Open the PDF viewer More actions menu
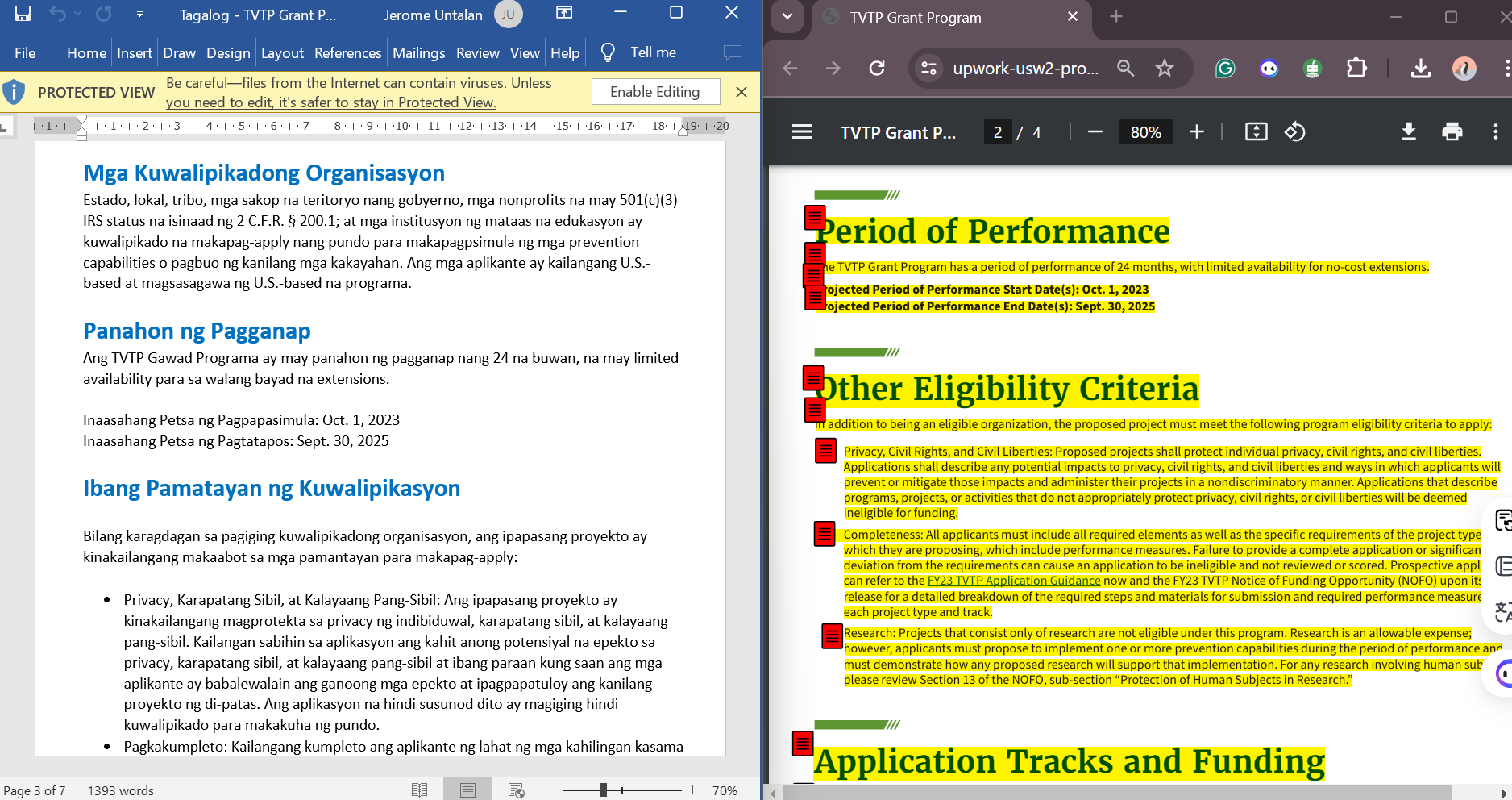Screen dimensions: 1512x800 [x=1496, y=131]
